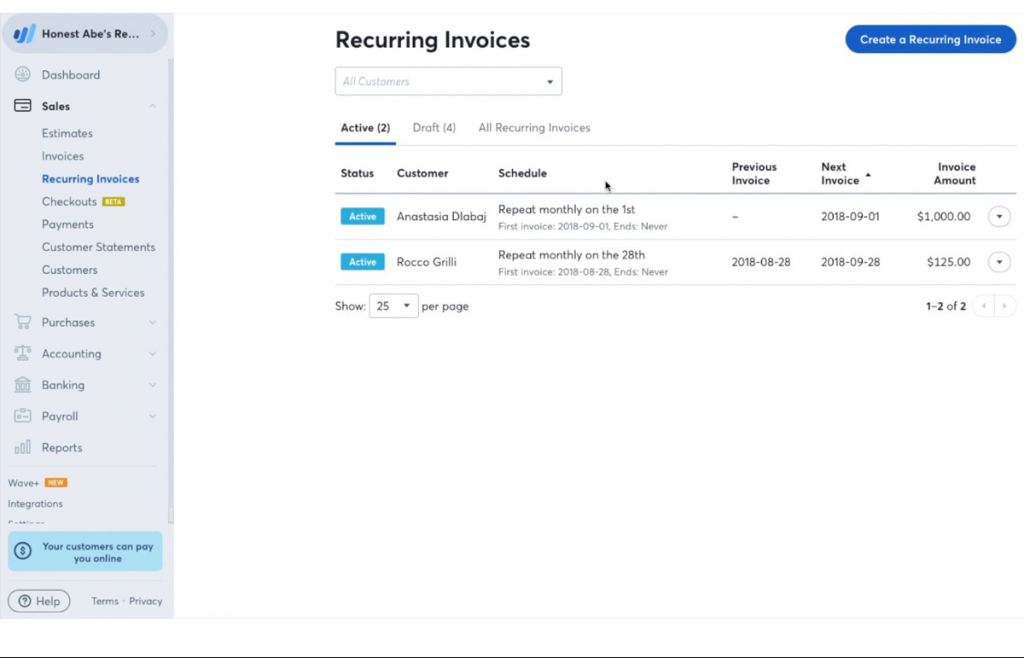Open the Dashboard from the sidebar
The image size is (1024, 658).
[22, 74]
